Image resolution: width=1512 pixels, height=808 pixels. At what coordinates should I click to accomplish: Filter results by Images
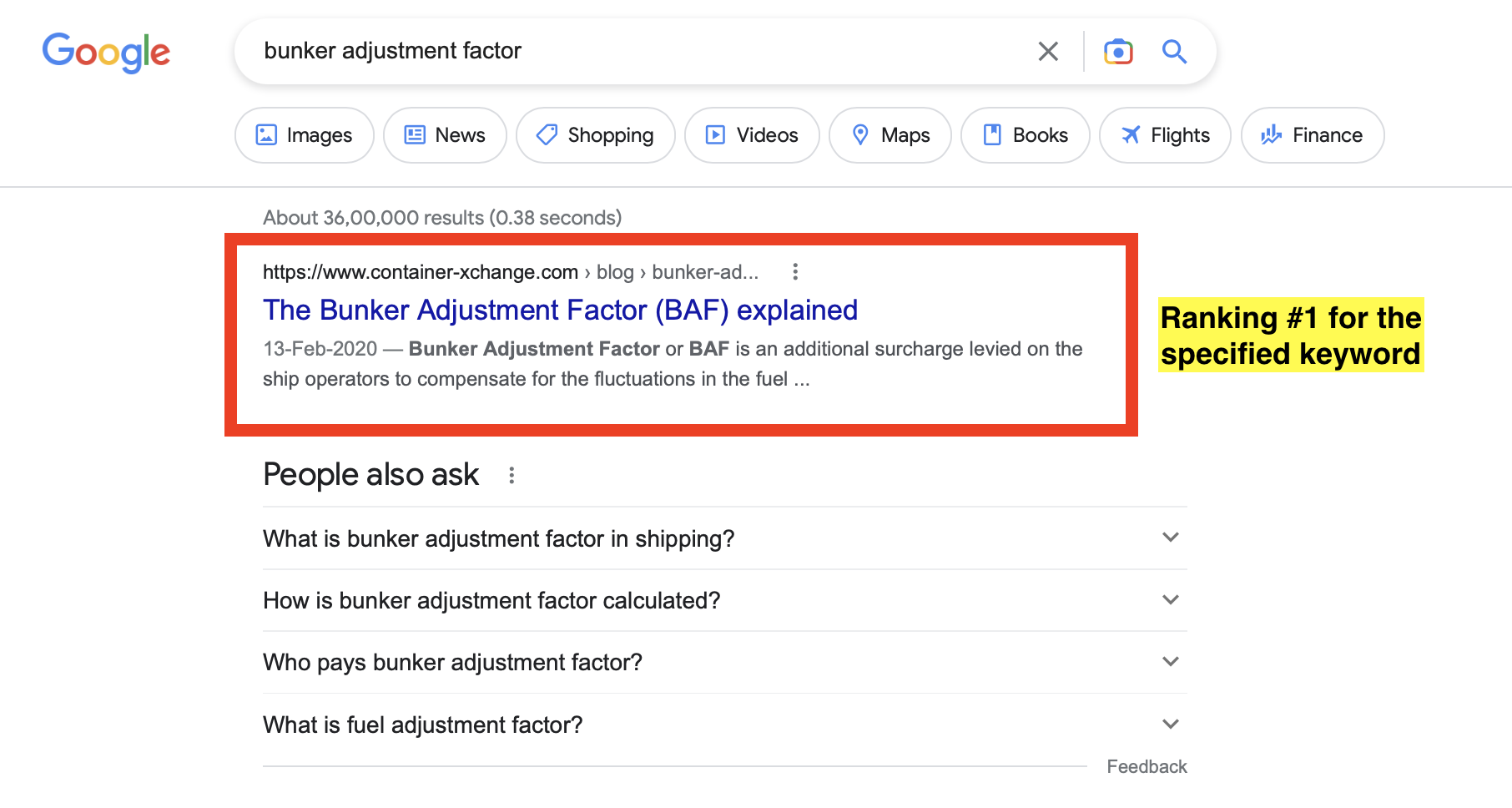coord(304,135)
